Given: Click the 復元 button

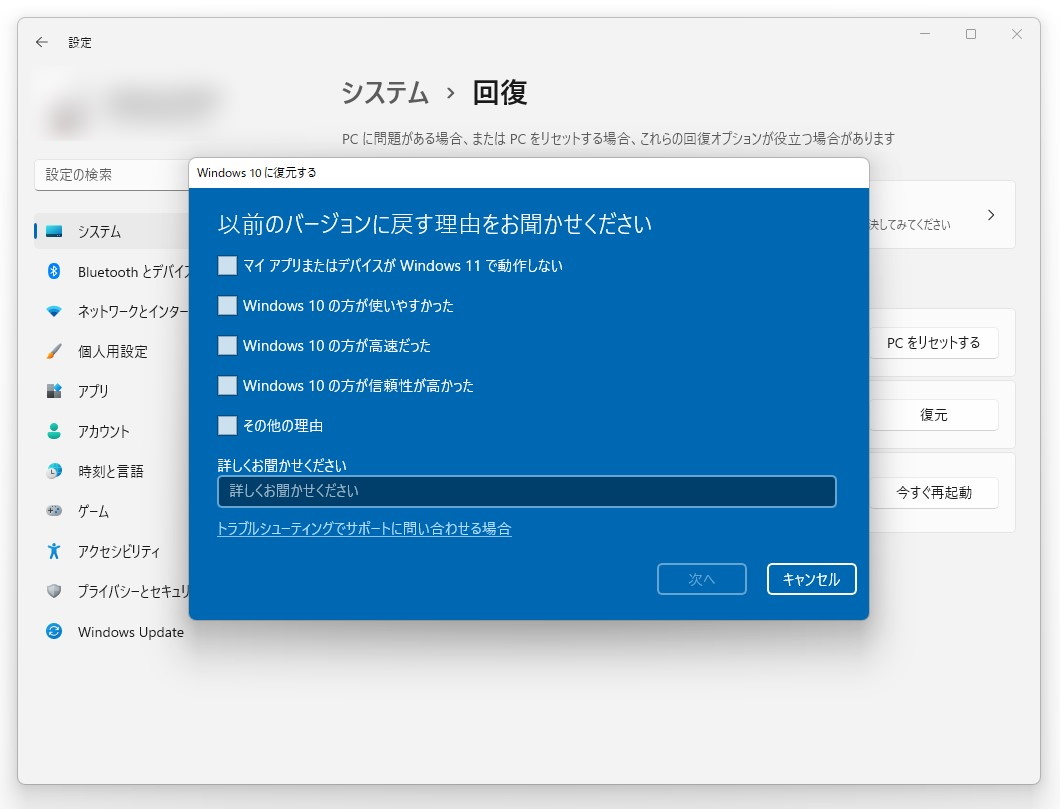Looking at the screenshot, I should 933,414.
